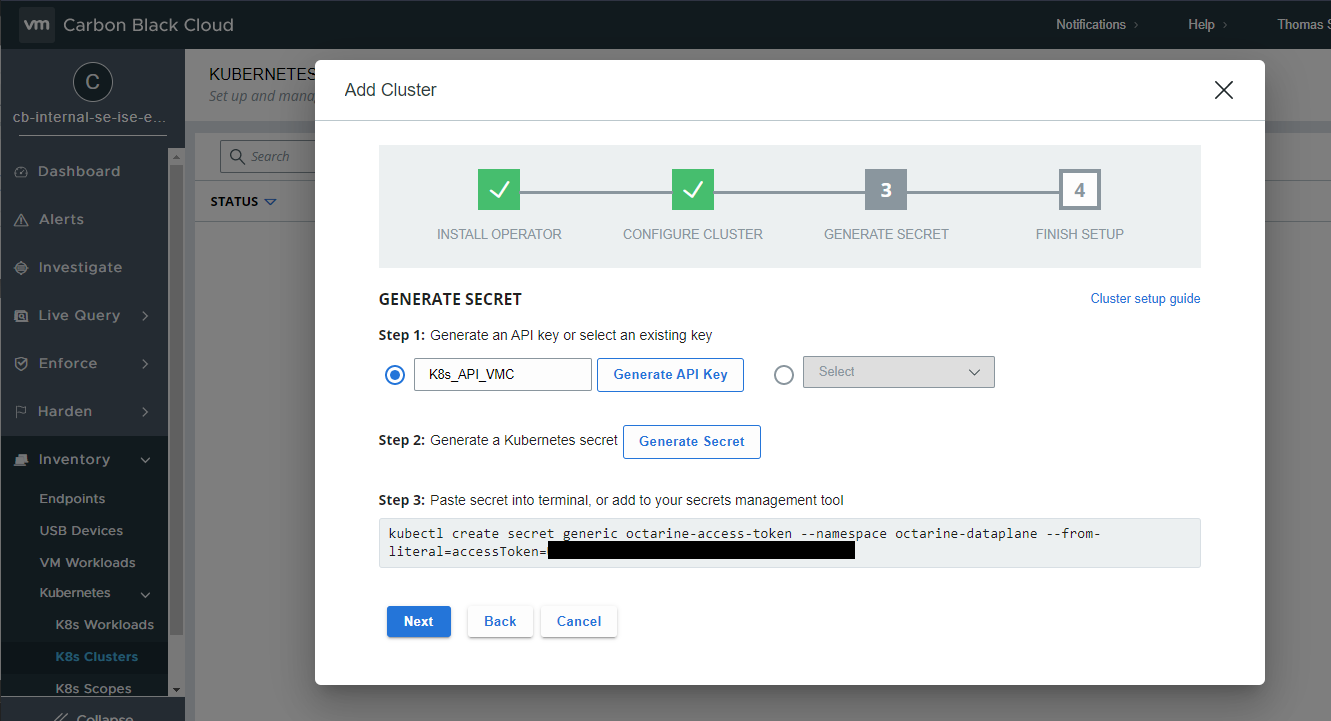Collapse the Inventory section chevron
The height and width of the screenshot is (721, 1331).
tap(146, 460)
